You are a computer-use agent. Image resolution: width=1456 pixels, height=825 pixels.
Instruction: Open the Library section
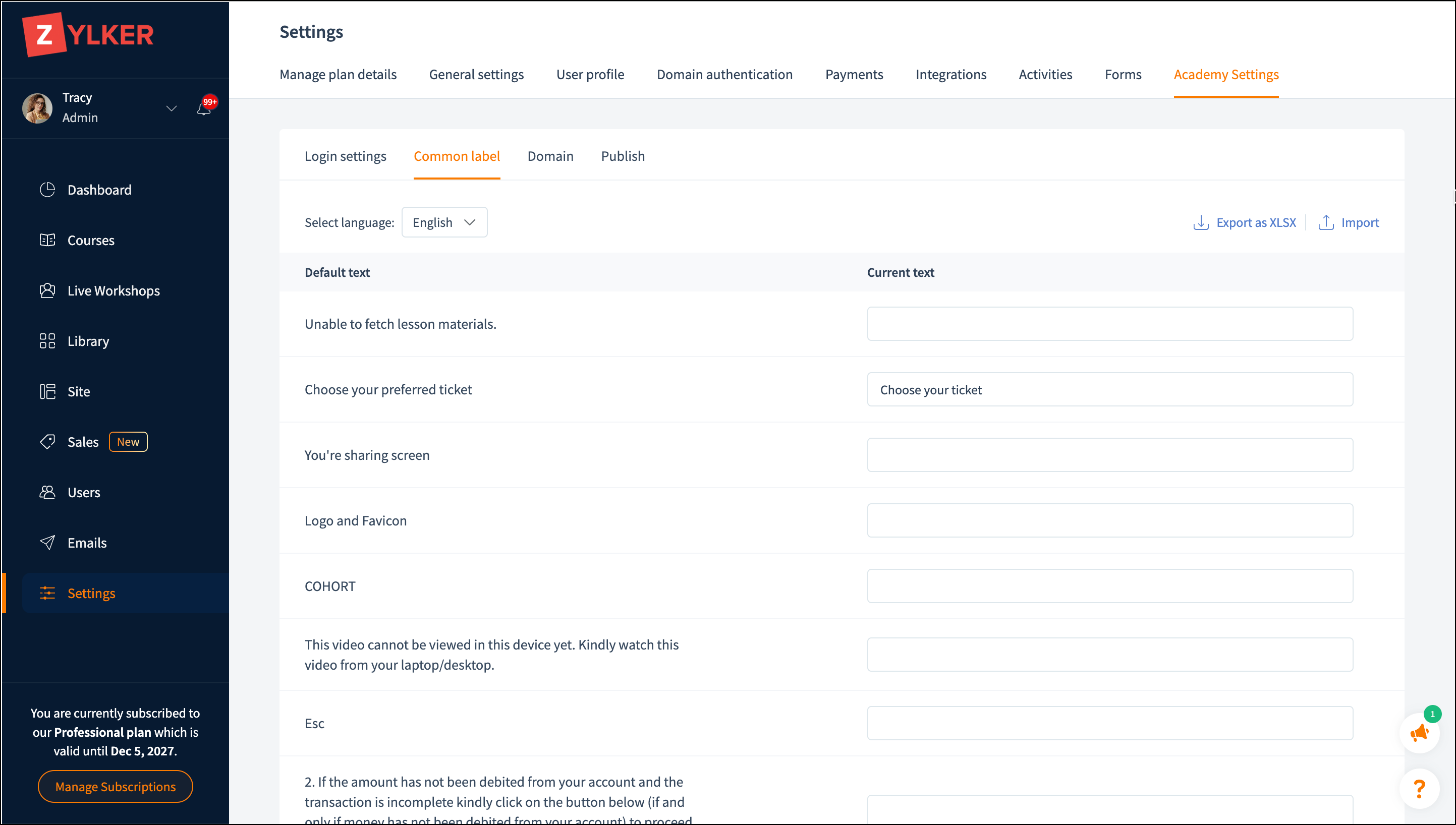[88, 341]
